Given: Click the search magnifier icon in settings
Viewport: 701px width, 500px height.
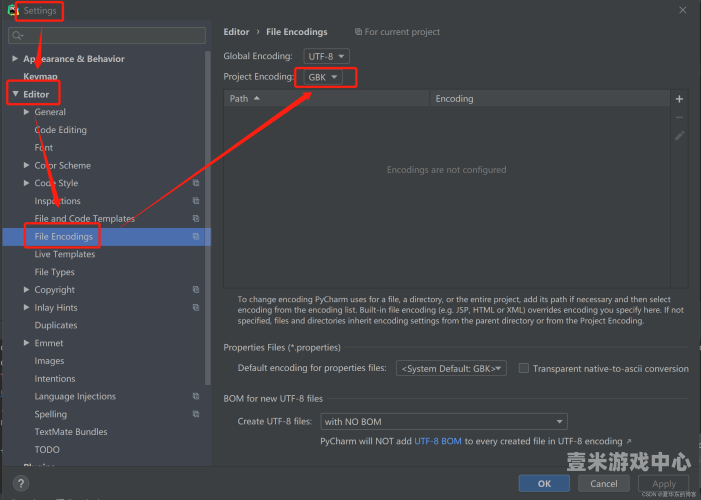Looking at the screenshot, I should point(17,35).
